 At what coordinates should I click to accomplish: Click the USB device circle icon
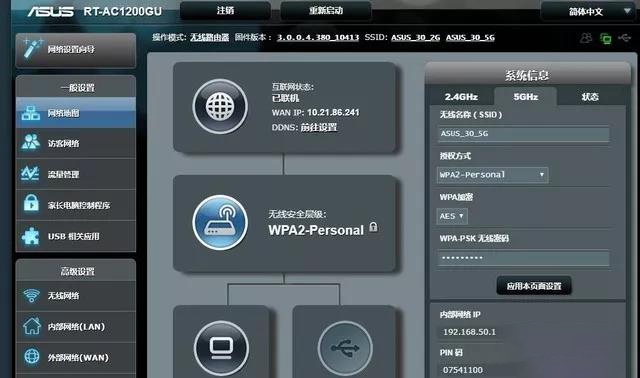[x=345, y=348]
